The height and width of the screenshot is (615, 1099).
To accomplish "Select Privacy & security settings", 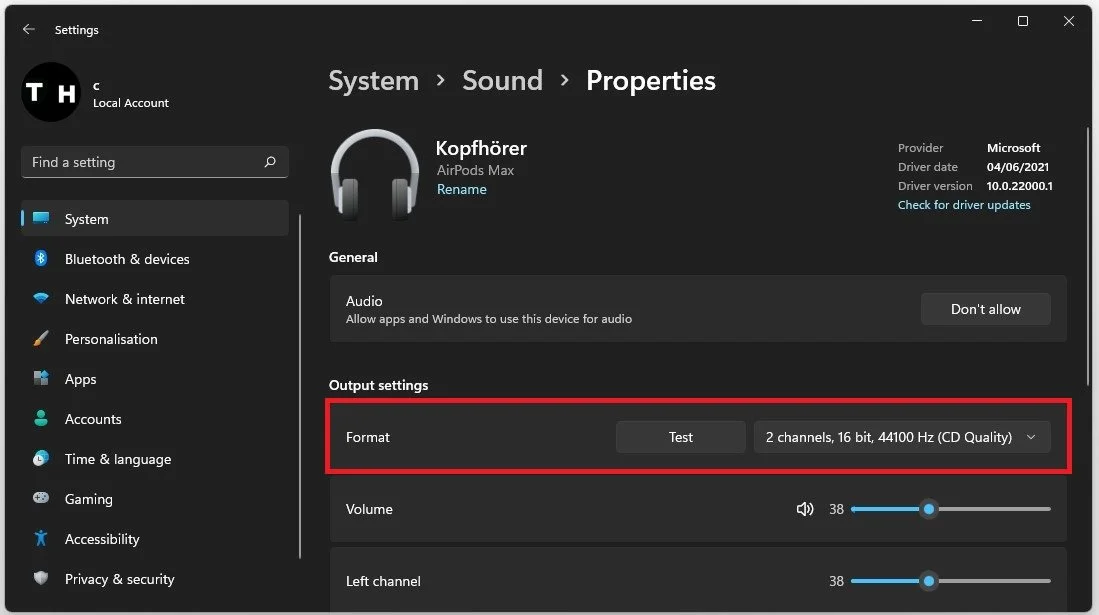I will coord(118,578).
